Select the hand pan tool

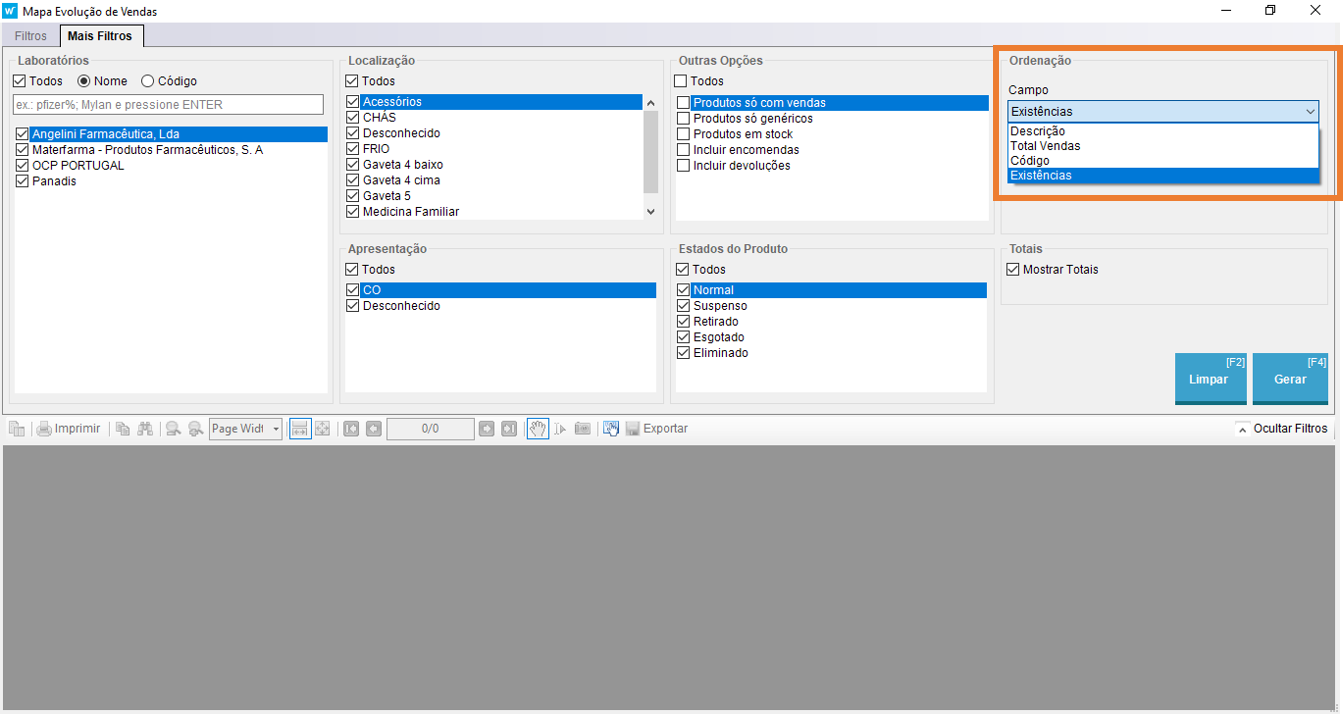(538, 429)
